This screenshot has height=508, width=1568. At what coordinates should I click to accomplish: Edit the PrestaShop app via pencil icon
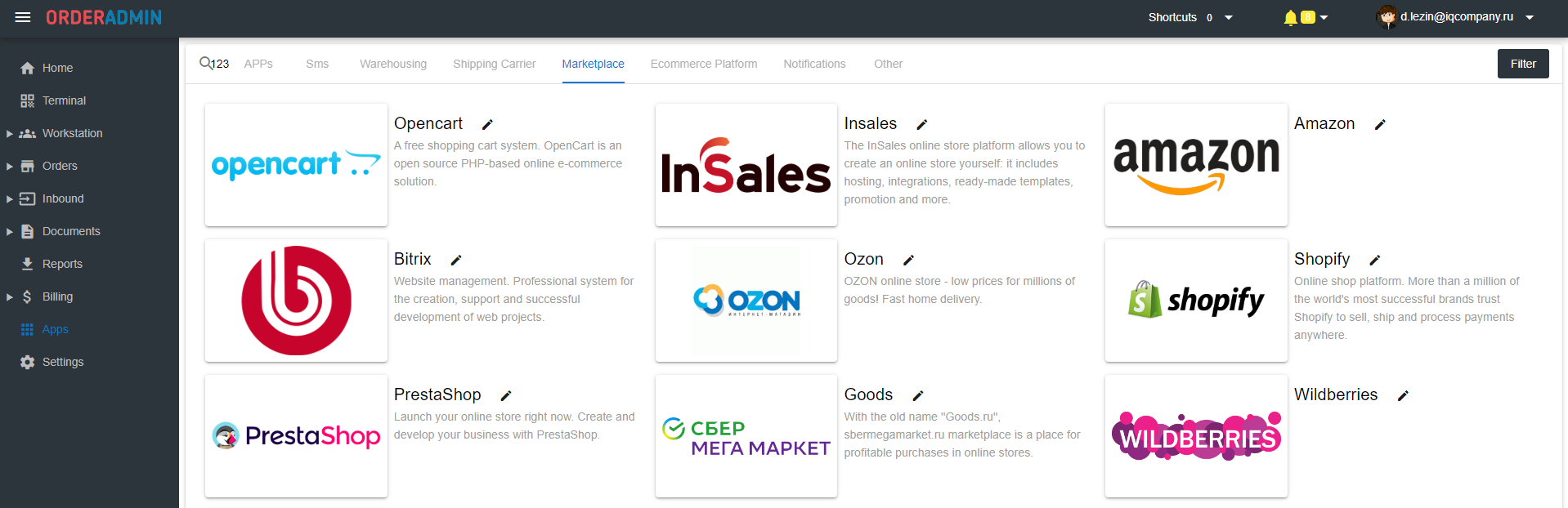pyautogui.click(x=506, y=395)
